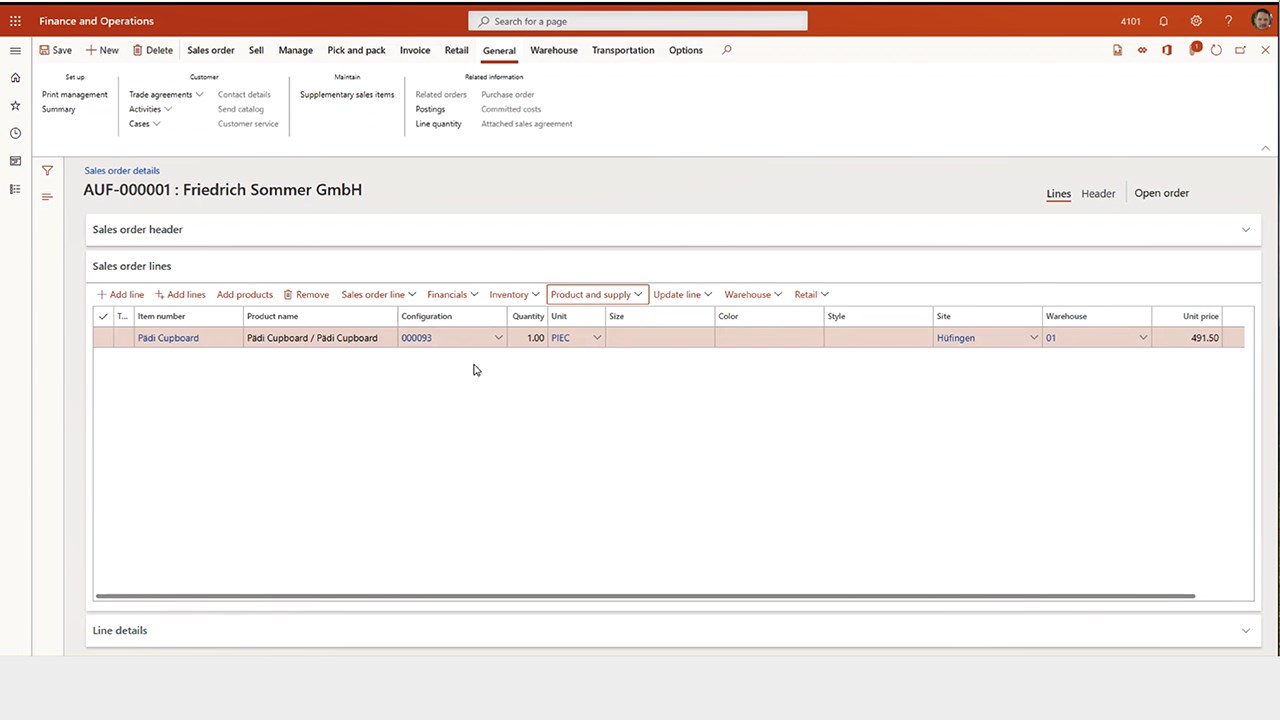Collapse the action pane ribbon chevron

tap(1265, 148)
